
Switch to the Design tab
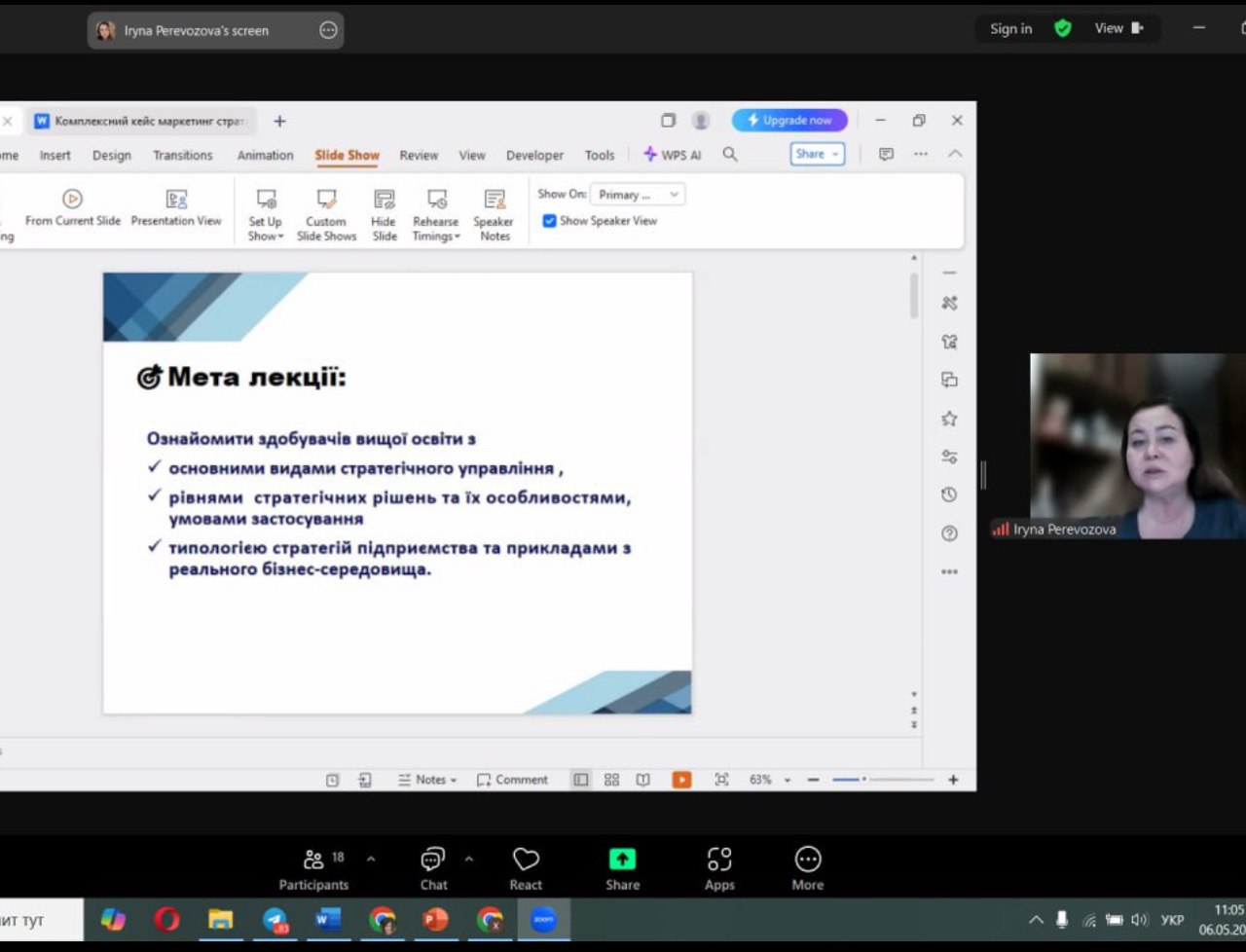(112, 156)
